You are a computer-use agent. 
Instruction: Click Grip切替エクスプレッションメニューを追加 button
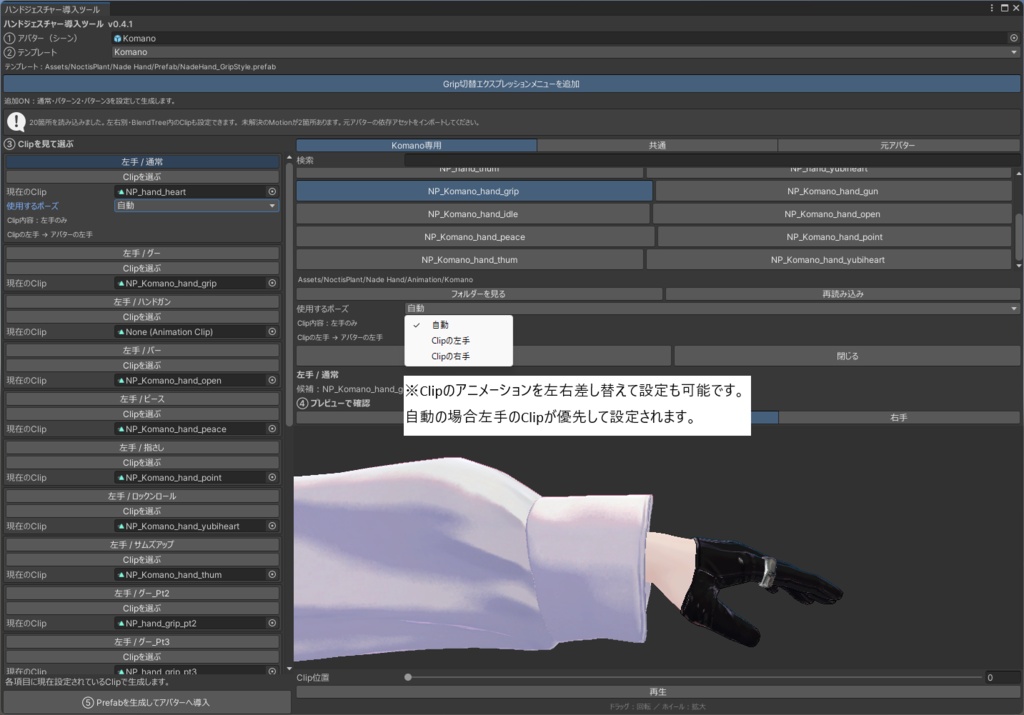click(511, 84)
